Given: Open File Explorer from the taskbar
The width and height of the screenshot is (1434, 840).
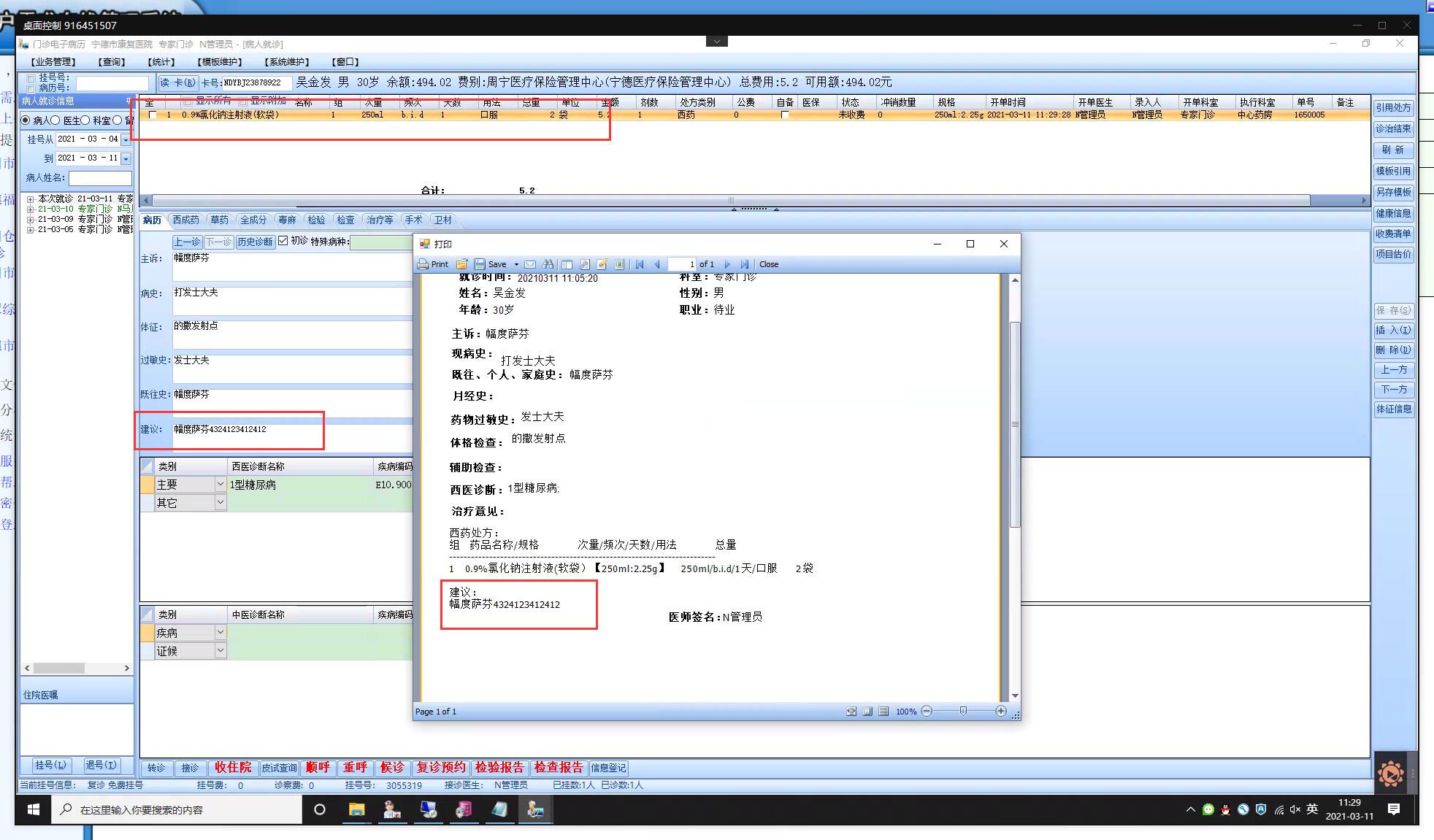Looking at the screenshot, I should point(356,809).
